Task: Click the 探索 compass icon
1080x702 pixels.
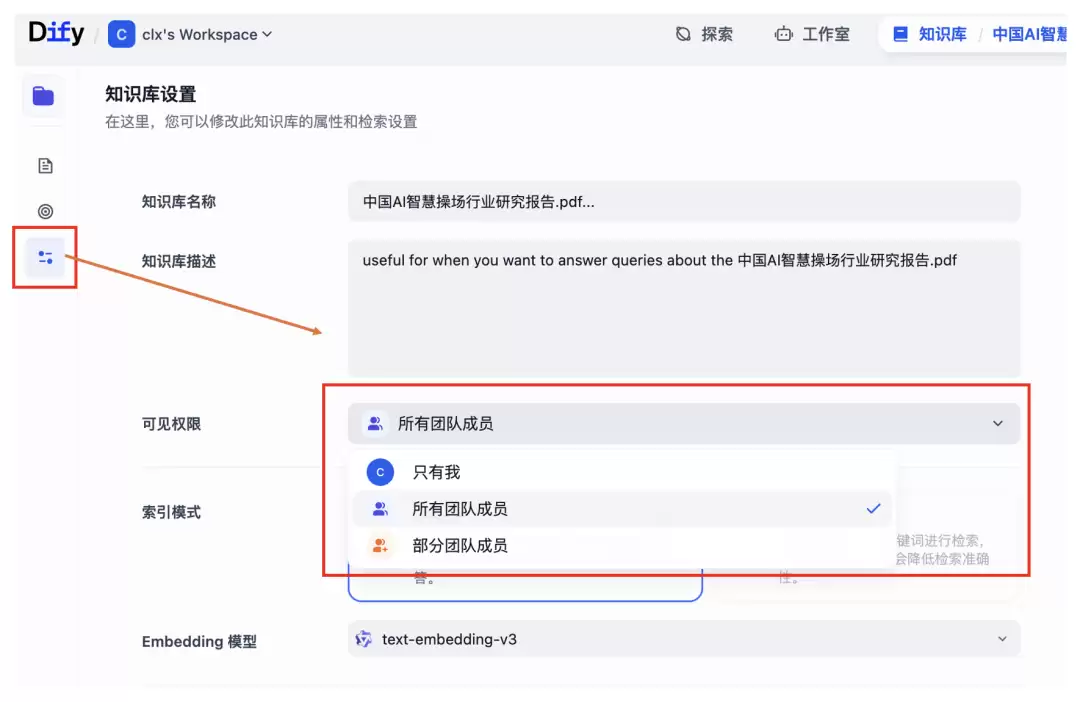Action: 683,34
